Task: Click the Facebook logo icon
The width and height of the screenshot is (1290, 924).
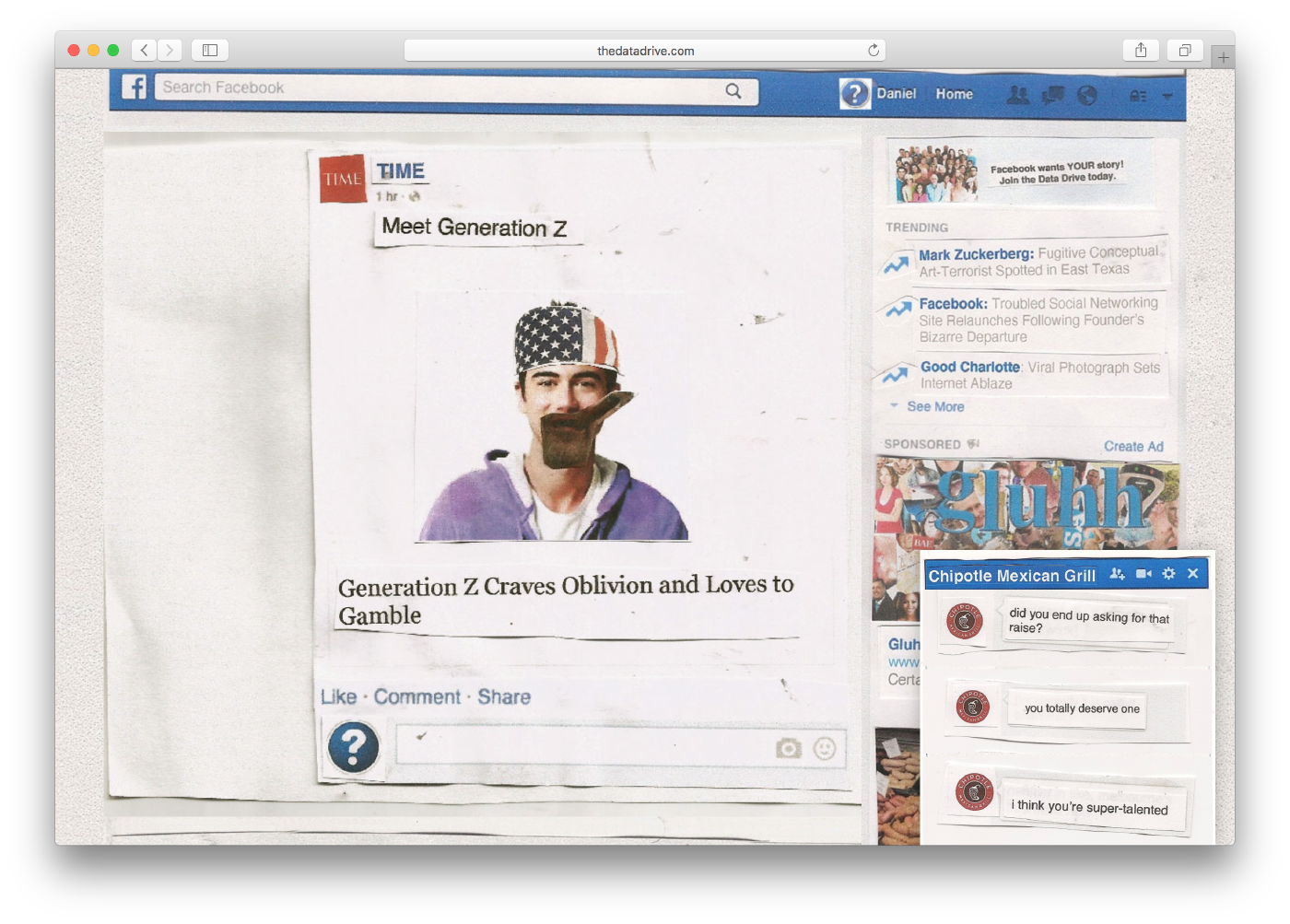Action: click(135, 88)
